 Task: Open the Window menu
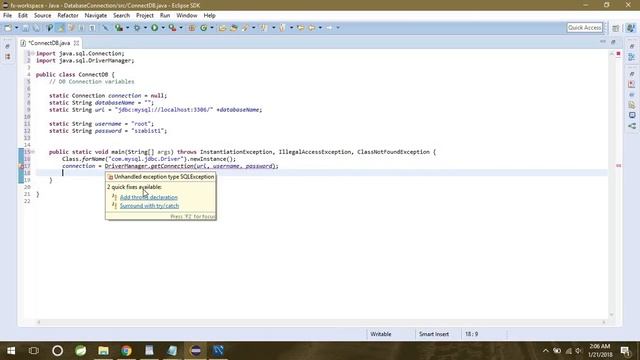(187, 16)
